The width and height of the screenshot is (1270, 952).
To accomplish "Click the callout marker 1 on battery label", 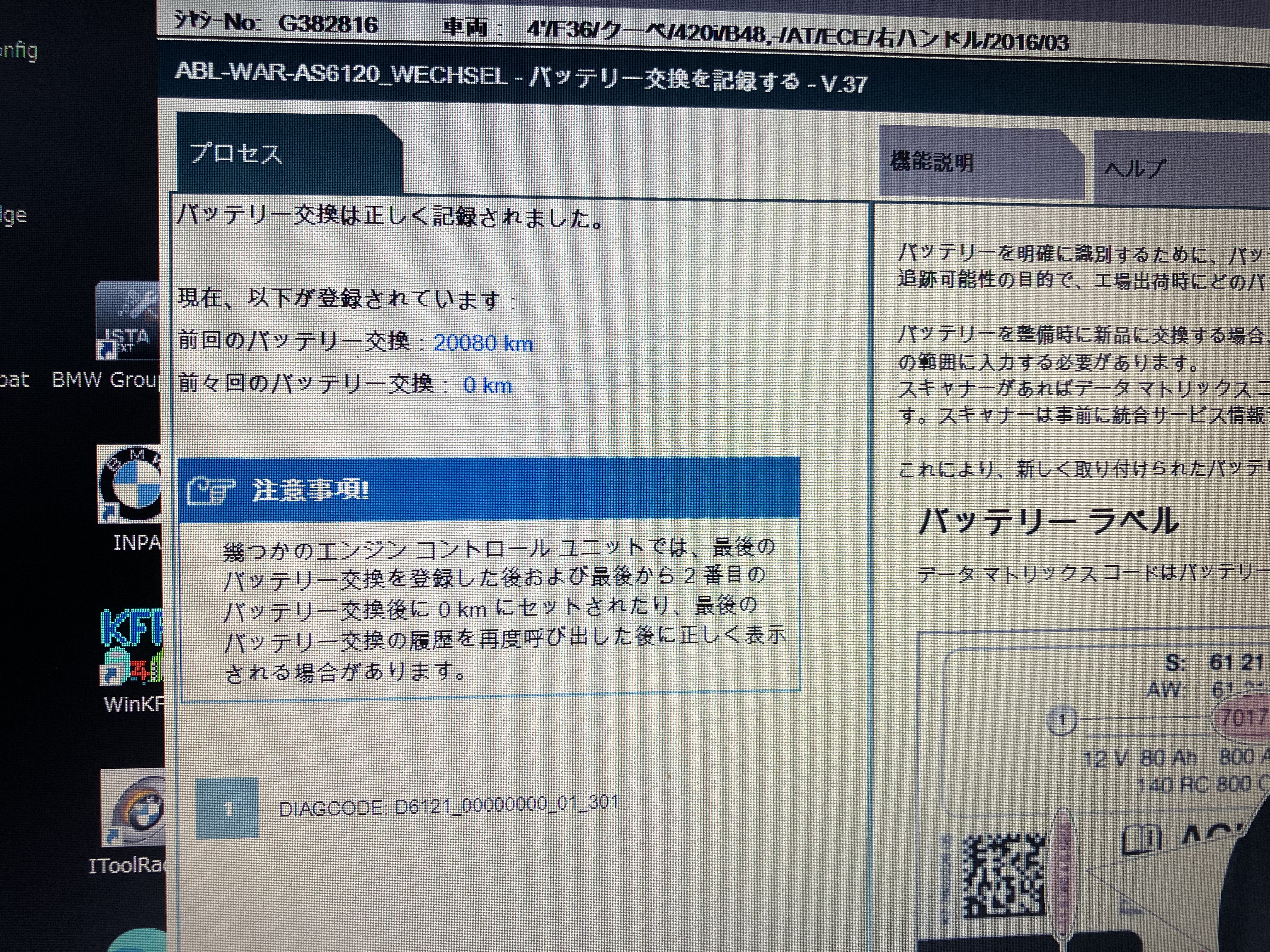I will 1061,720.
